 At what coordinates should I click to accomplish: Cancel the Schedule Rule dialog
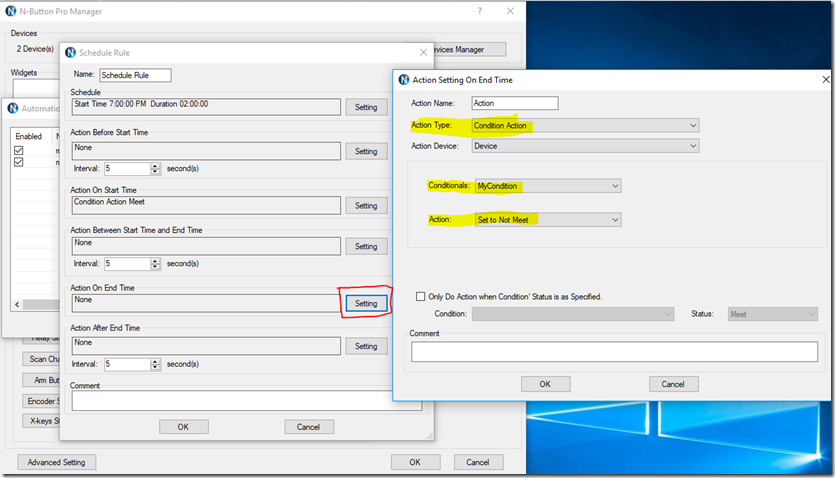pyautogui.click(x=308, y=427)
